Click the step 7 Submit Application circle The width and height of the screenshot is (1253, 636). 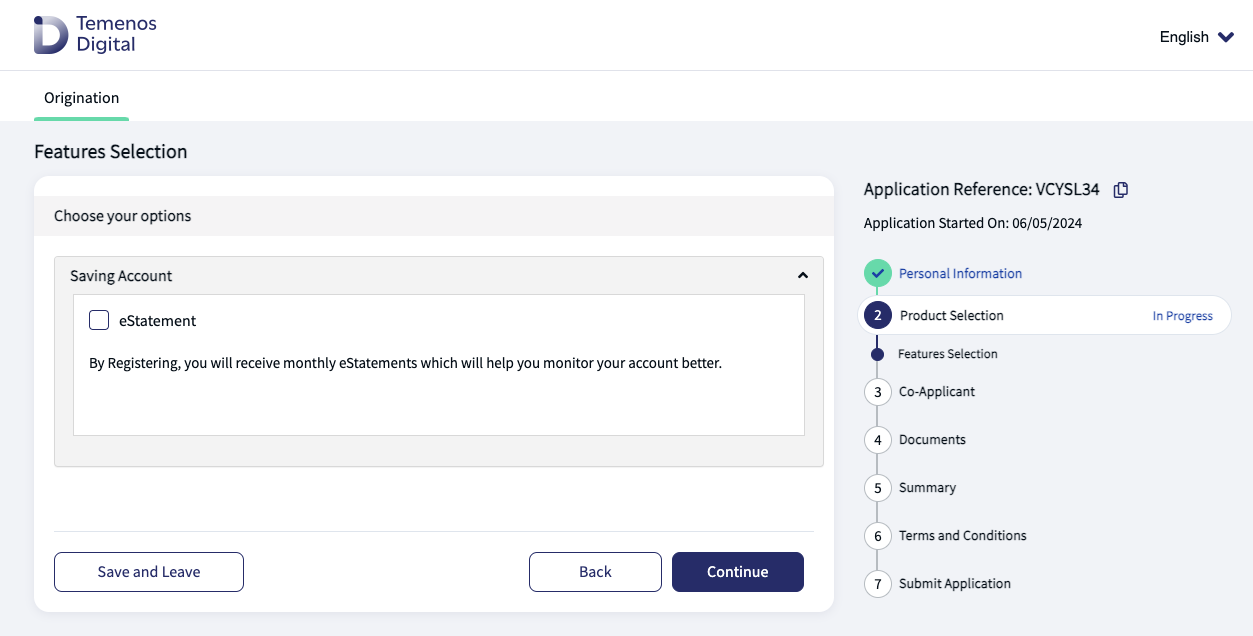click(x=877, y=584)
